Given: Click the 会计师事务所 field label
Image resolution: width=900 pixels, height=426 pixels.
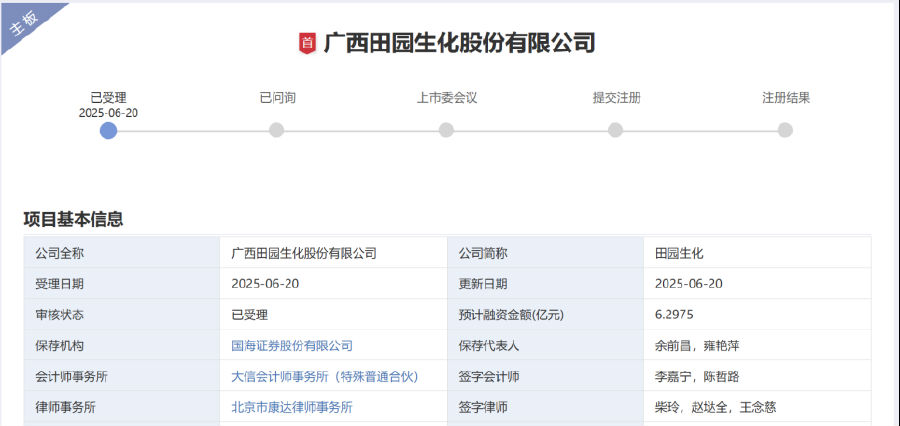Looking at the screenshot, I should pyautogui.click(x=71, y=377).
